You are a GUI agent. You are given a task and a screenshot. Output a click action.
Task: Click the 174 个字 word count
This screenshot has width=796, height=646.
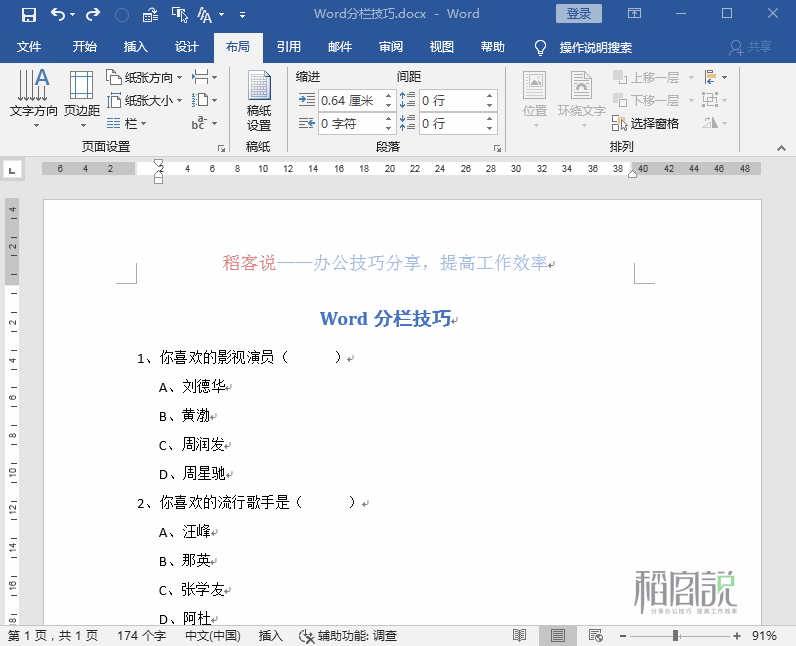click(x=141, y=636)
